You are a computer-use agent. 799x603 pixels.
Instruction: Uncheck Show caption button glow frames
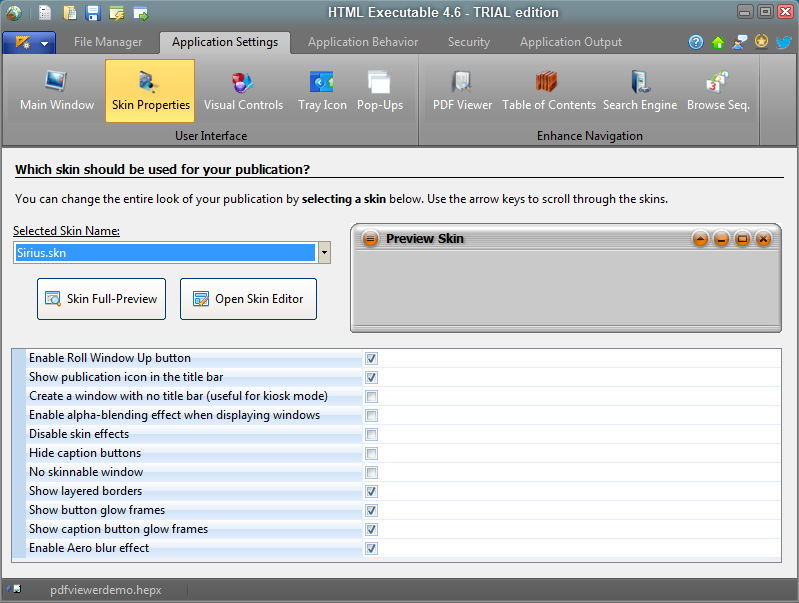click(x=371, y=529)
